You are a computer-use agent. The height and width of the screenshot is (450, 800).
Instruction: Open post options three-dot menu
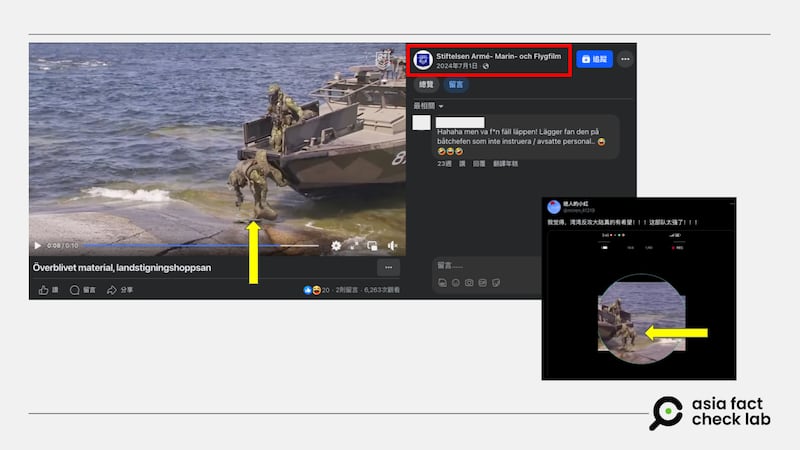624,59
